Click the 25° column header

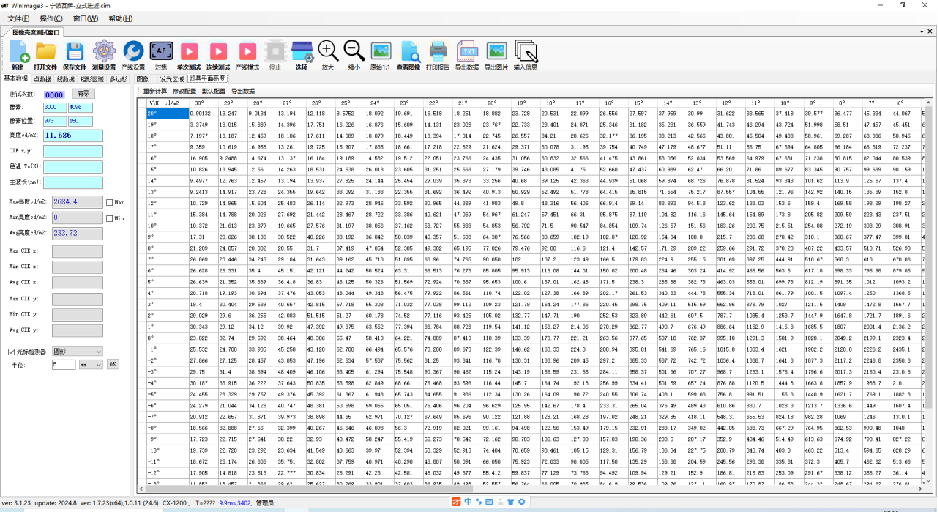[x=350, y=103]
